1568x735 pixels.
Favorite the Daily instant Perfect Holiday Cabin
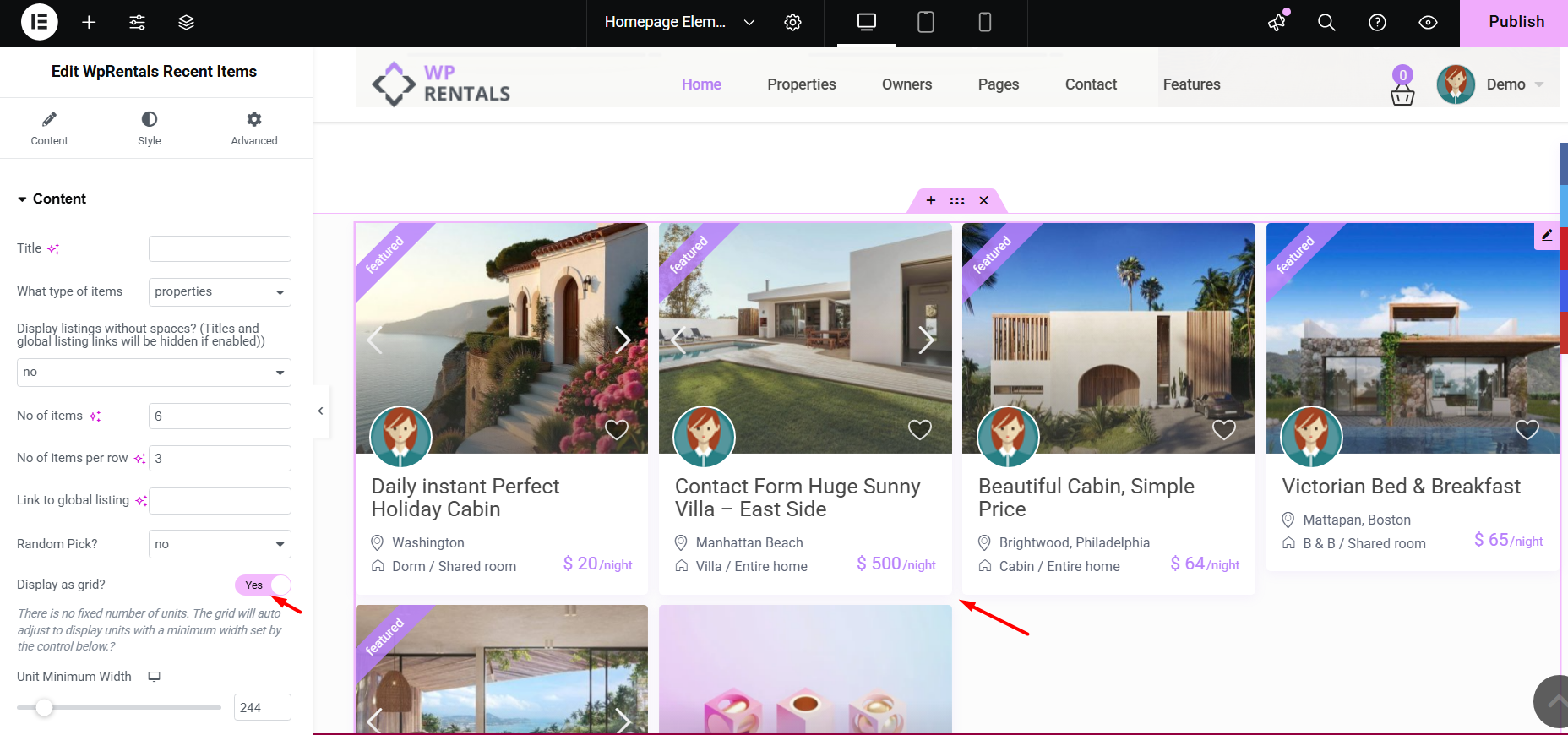617,429
